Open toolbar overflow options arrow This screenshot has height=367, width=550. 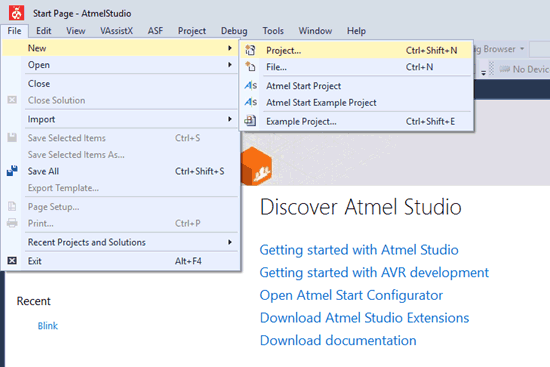pos(483,72)
